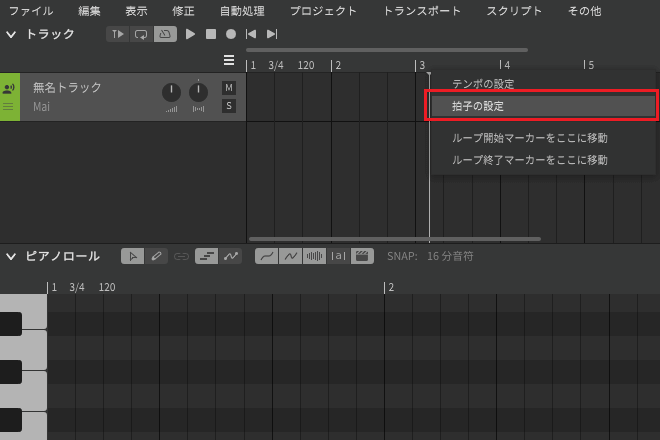Click the Record button
Screen dimensions: 660x440
pyautogui.click(x=230, y=34)
